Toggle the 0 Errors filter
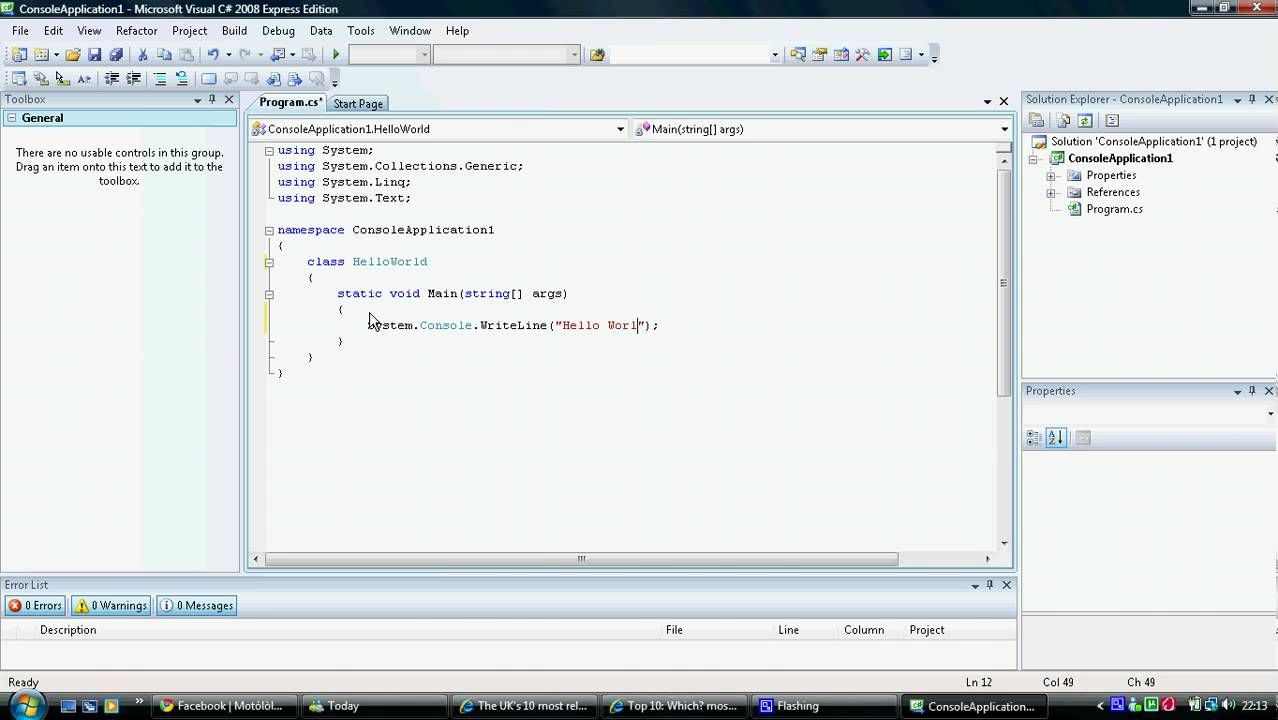1278x720 pixels. 36,605
